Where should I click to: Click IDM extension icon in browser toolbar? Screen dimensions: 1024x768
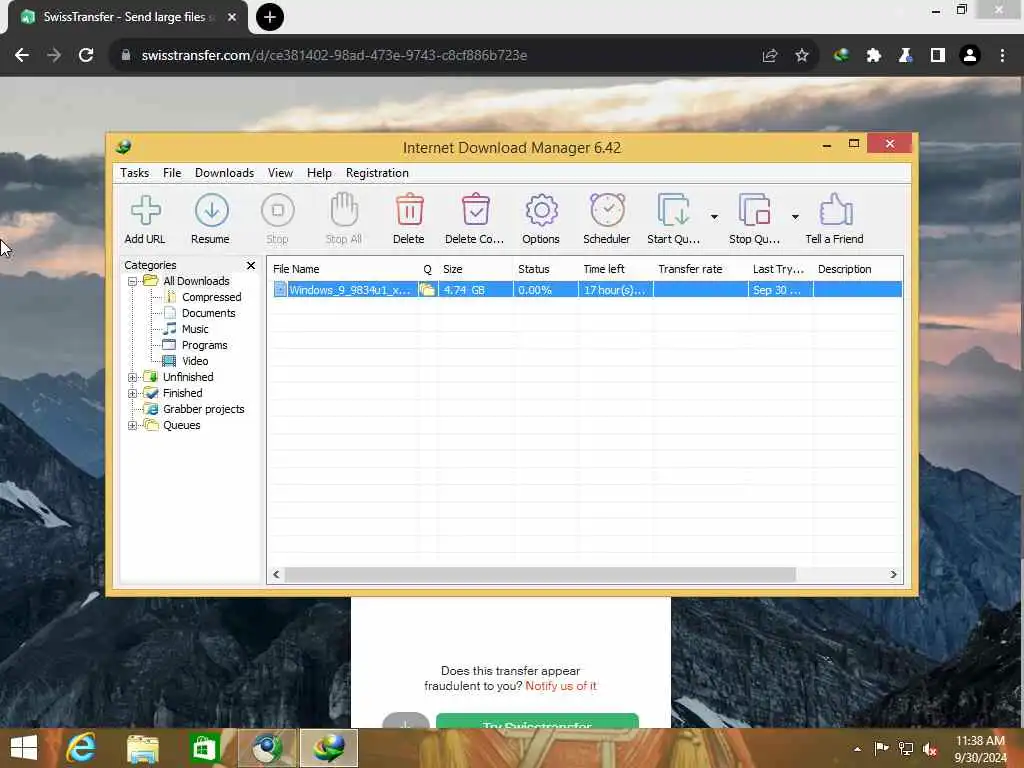(x=841, y=56)
